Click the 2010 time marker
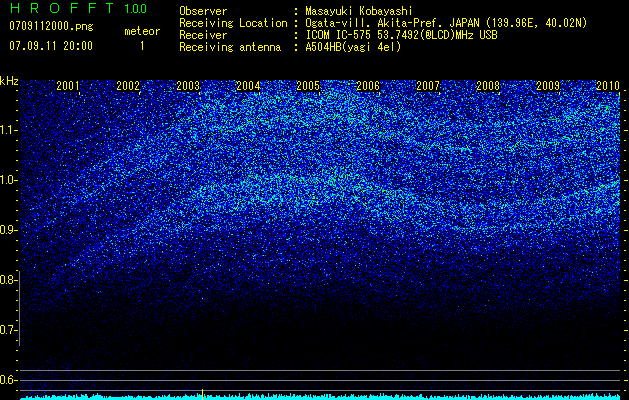Image resolution: width=629 pixels, height=400 pixels. (x=608, y=86)
